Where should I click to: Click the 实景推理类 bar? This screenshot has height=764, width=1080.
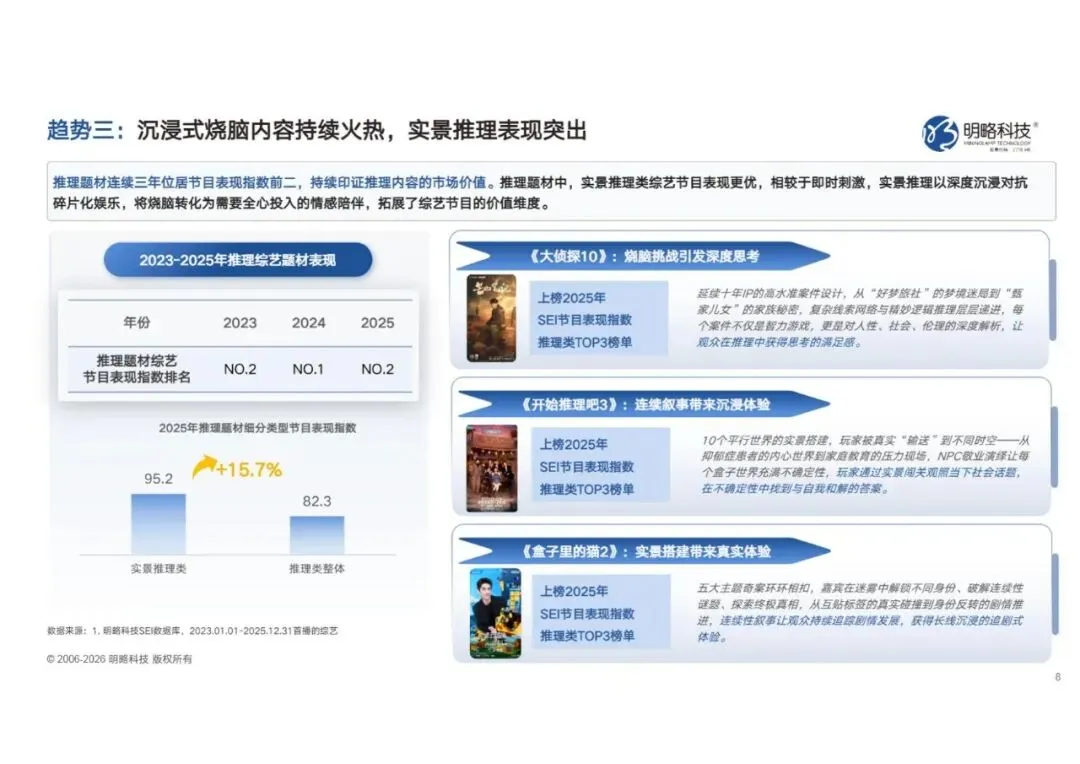(158, 524)
